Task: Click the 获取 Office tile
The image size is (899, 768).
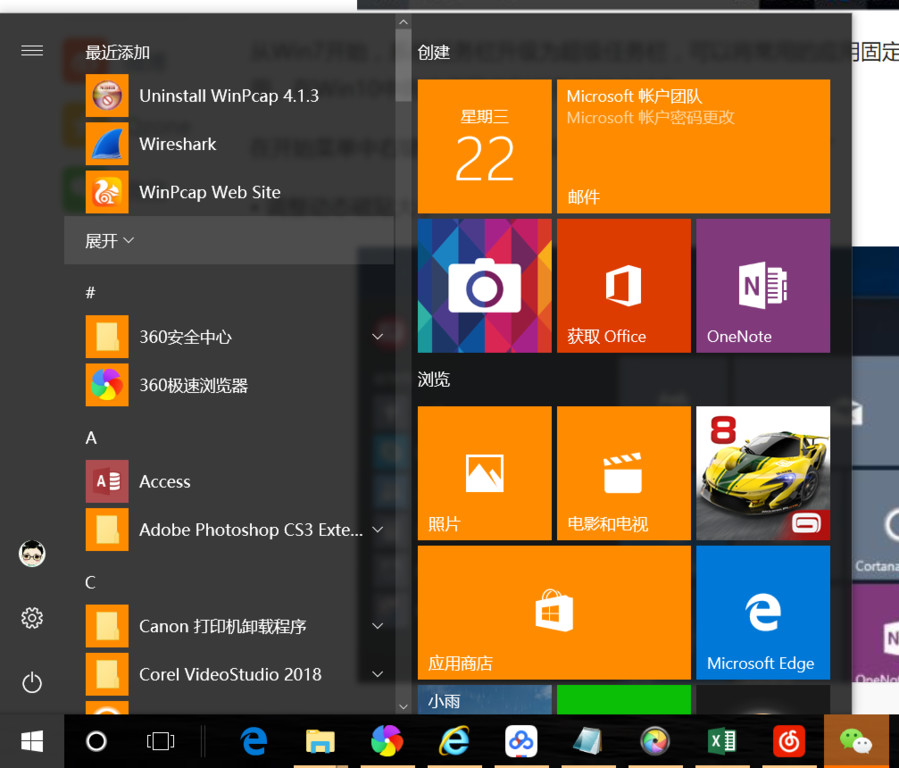Action: coord(624,285)
